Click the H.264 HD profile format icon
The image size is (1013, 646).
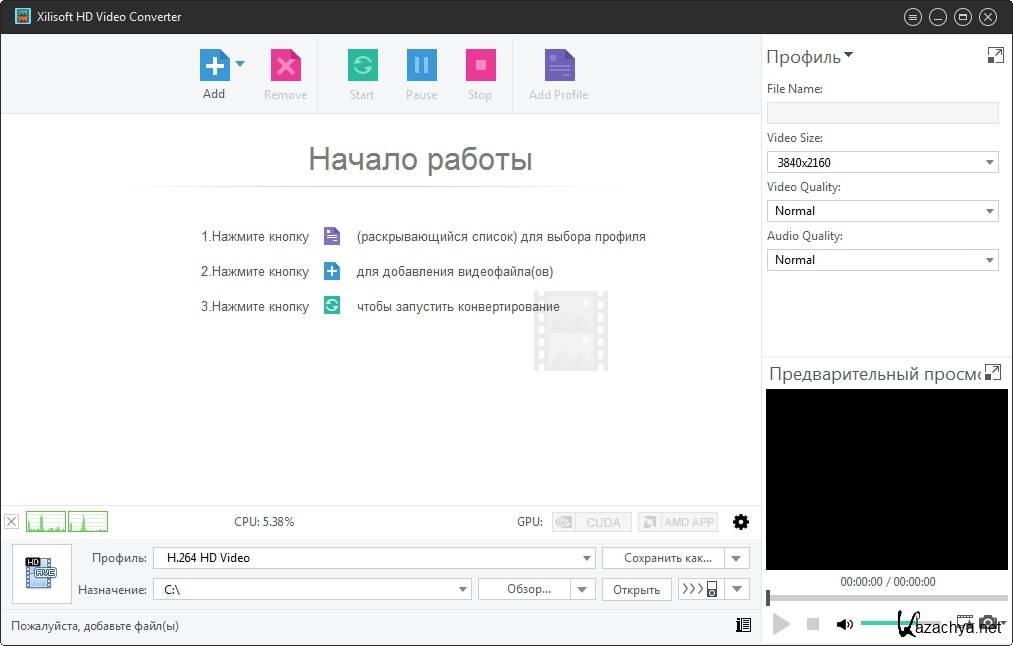coord(42,573)
